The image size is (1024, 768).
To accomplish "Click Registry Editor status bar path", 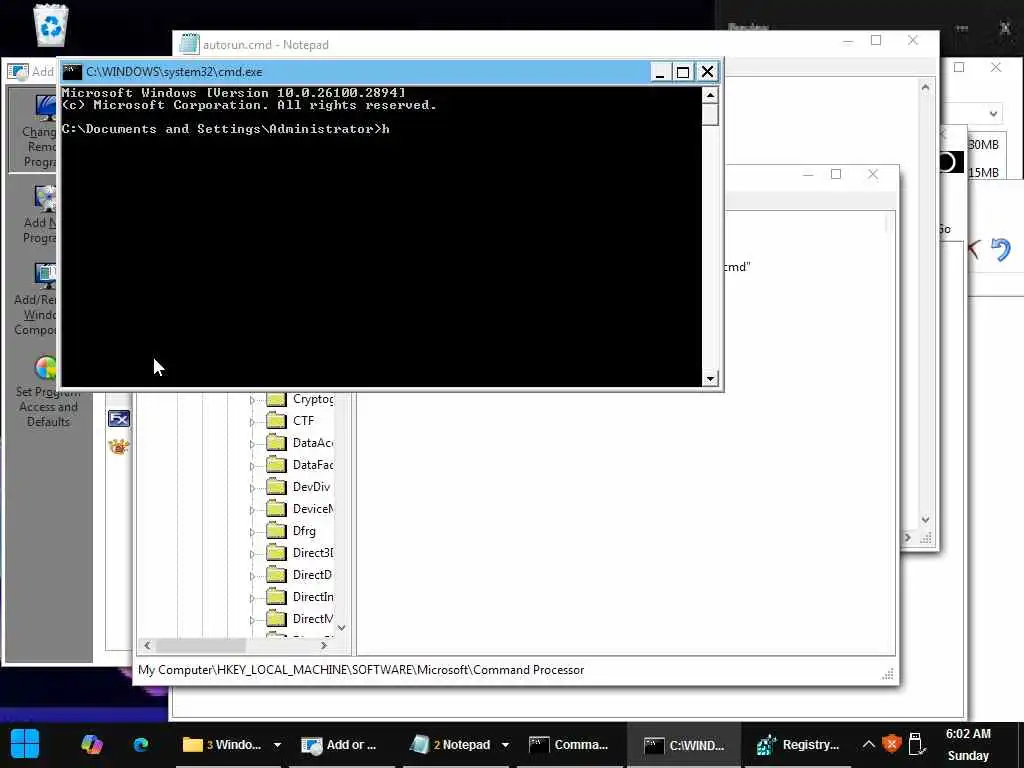I will [x=361, y=670].
